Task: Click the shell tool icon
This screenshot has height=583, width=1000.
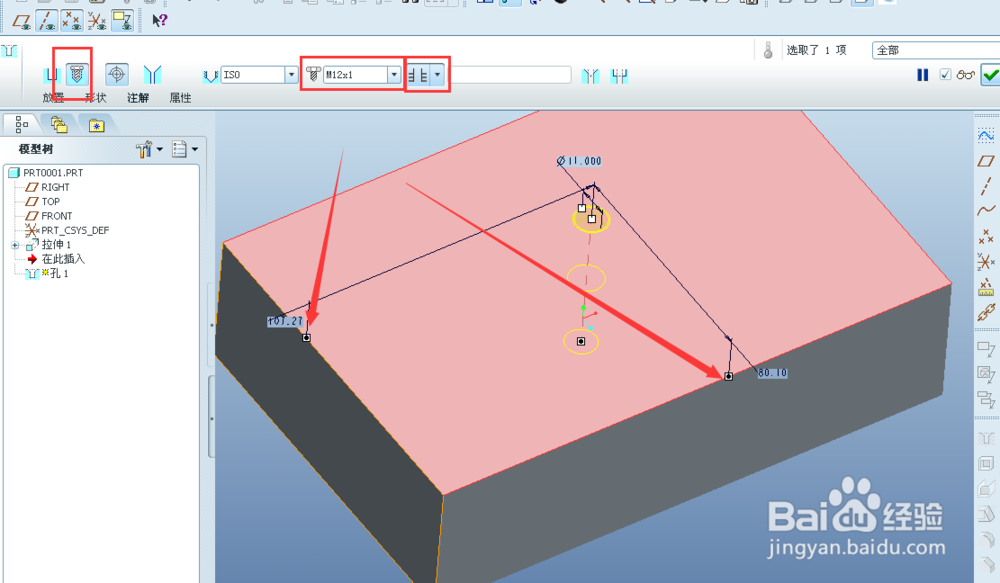Action: tap(986, 464)
